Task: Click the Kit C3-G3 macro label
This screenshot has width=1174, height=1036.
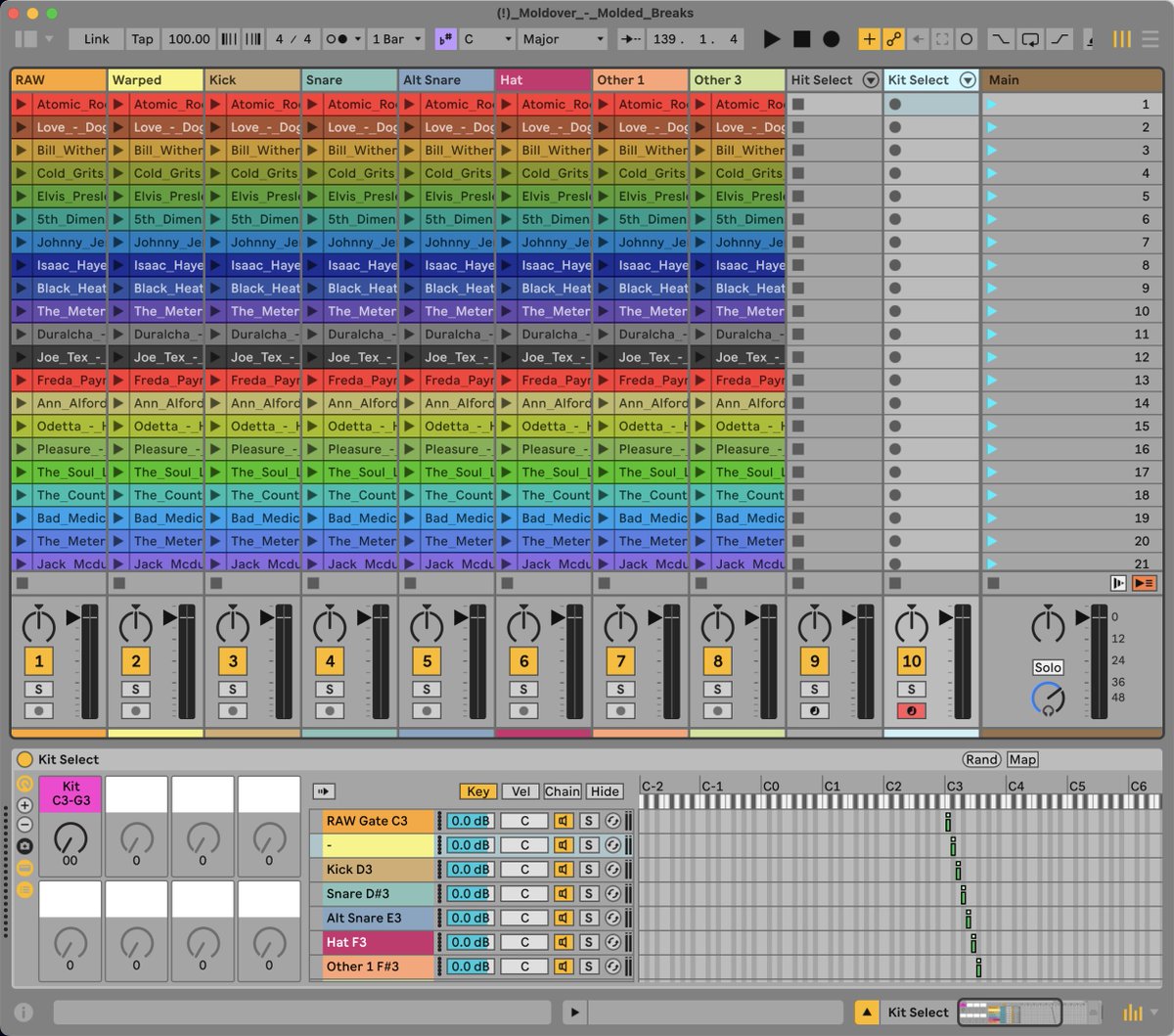Action: 70,793
